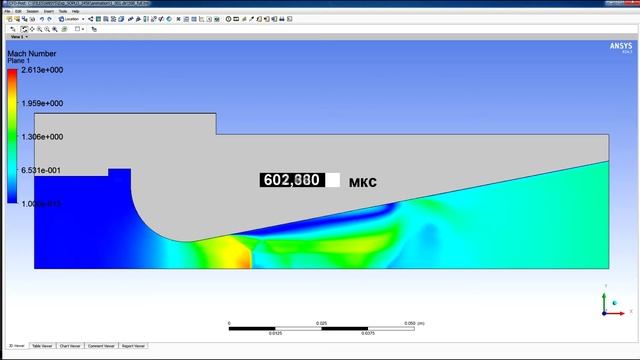Toggle the Rotate viewer tool
Viewport: 640px width, 360px height.
pos(24,29)
